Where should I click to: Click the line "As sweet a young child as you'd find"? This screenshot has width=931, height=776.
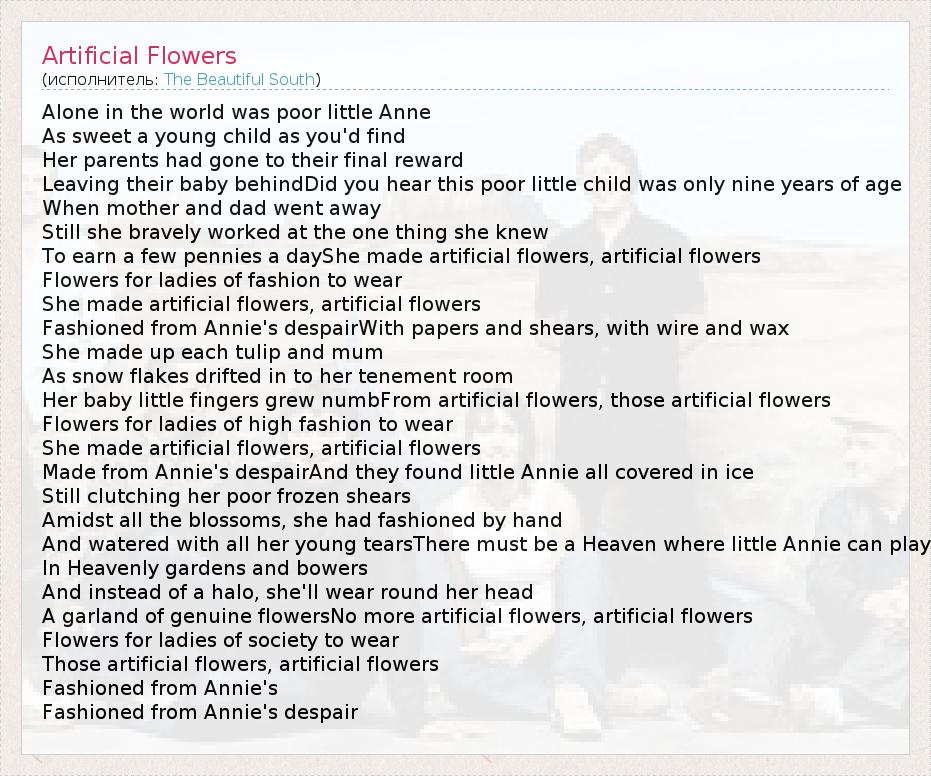(x=223, y=136)
